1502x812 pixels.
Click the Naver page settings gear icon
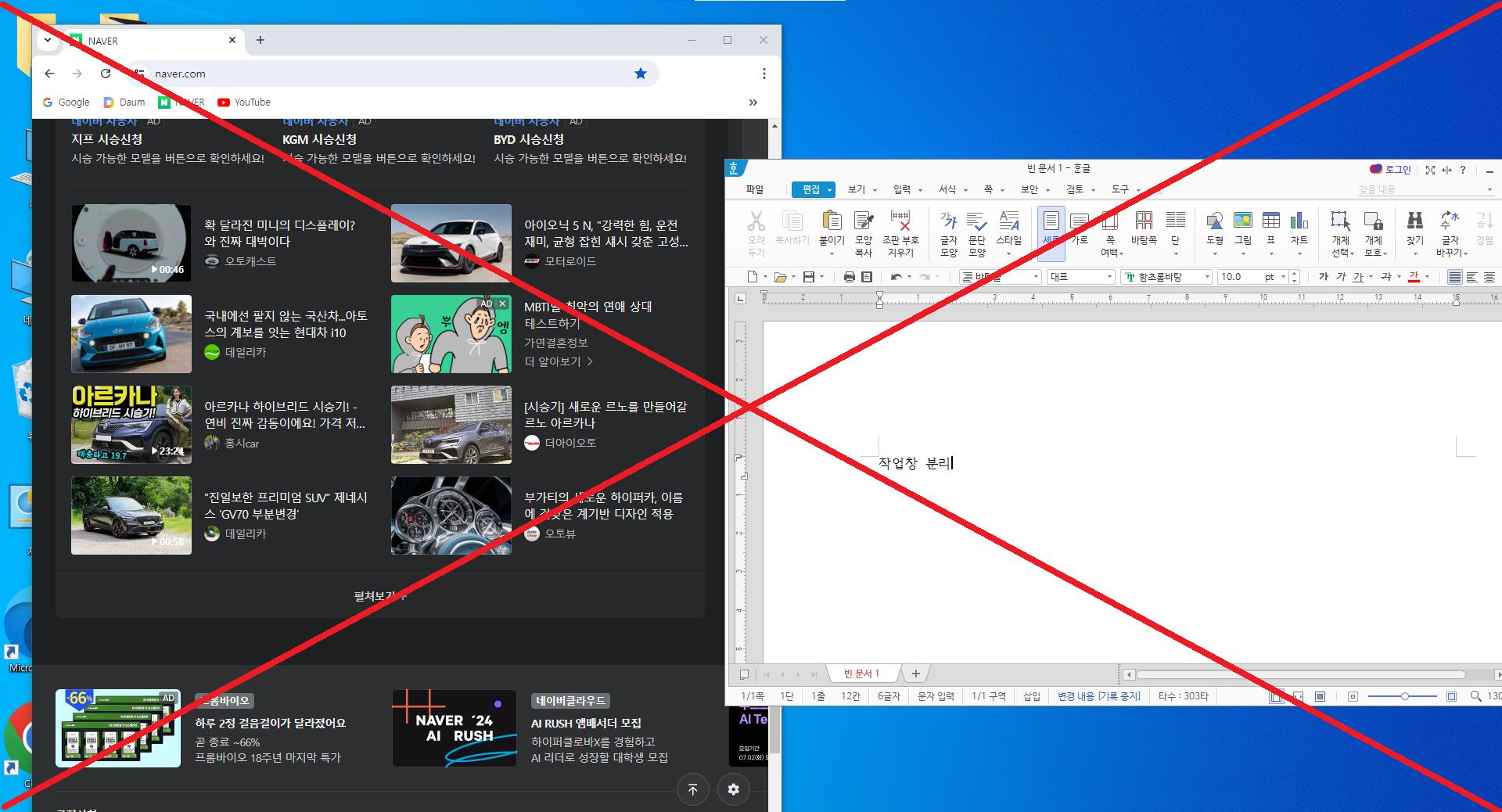733,789
